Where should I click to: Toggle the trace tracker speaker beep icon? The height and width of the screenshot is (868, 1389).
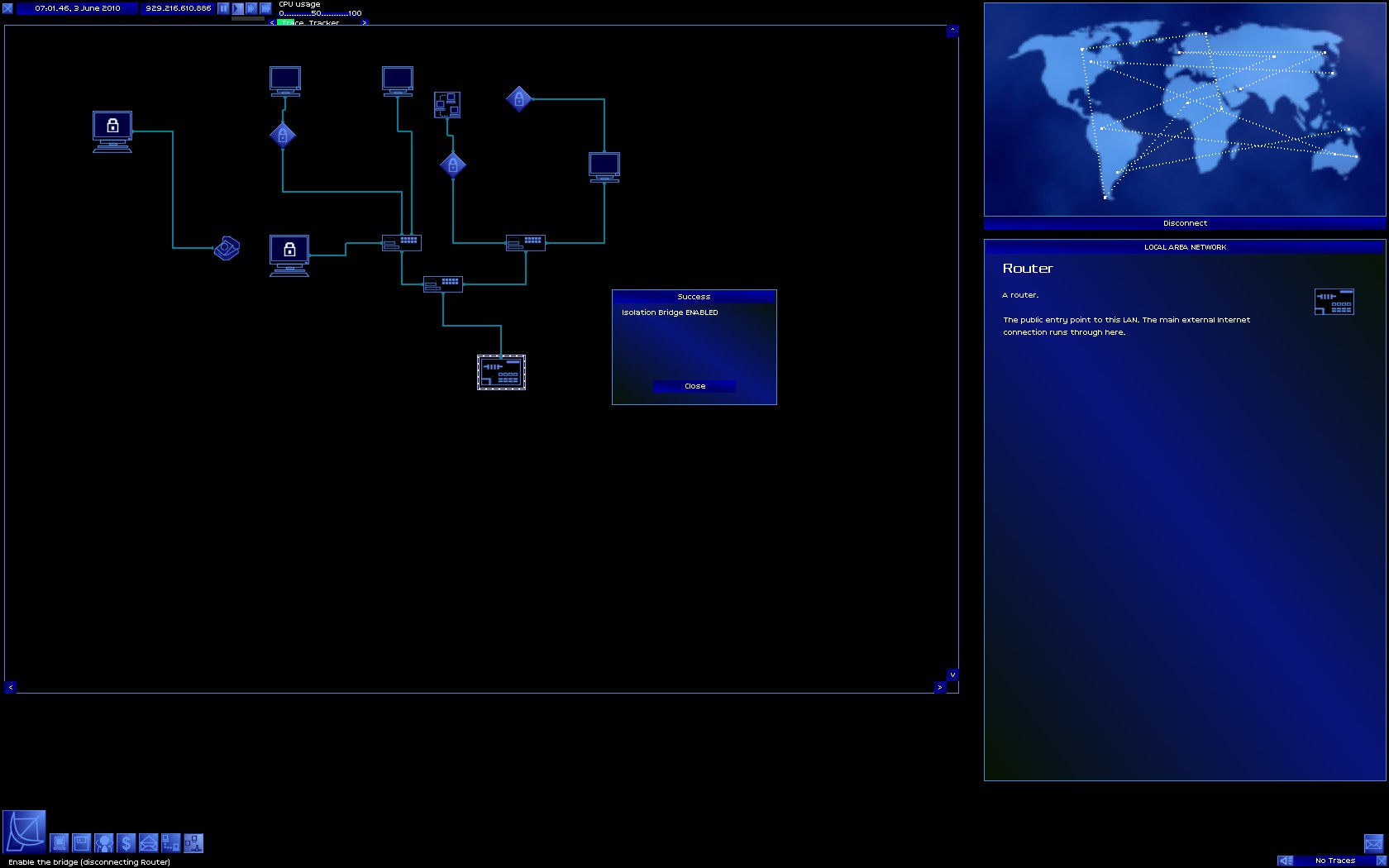(x=1286, y=861)
